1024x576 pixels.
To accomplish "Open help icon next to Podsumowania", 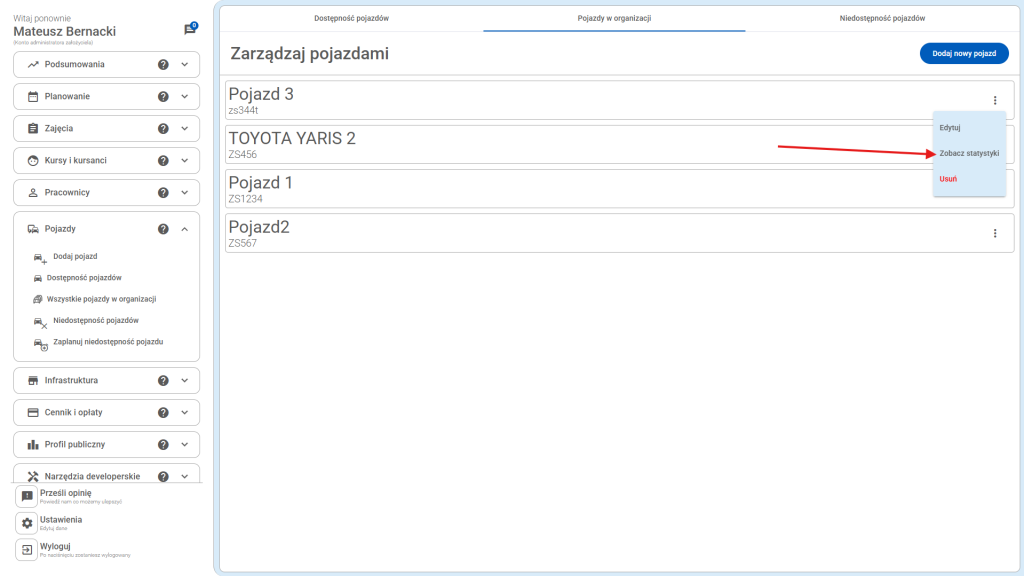I will (x=163, y=65).
